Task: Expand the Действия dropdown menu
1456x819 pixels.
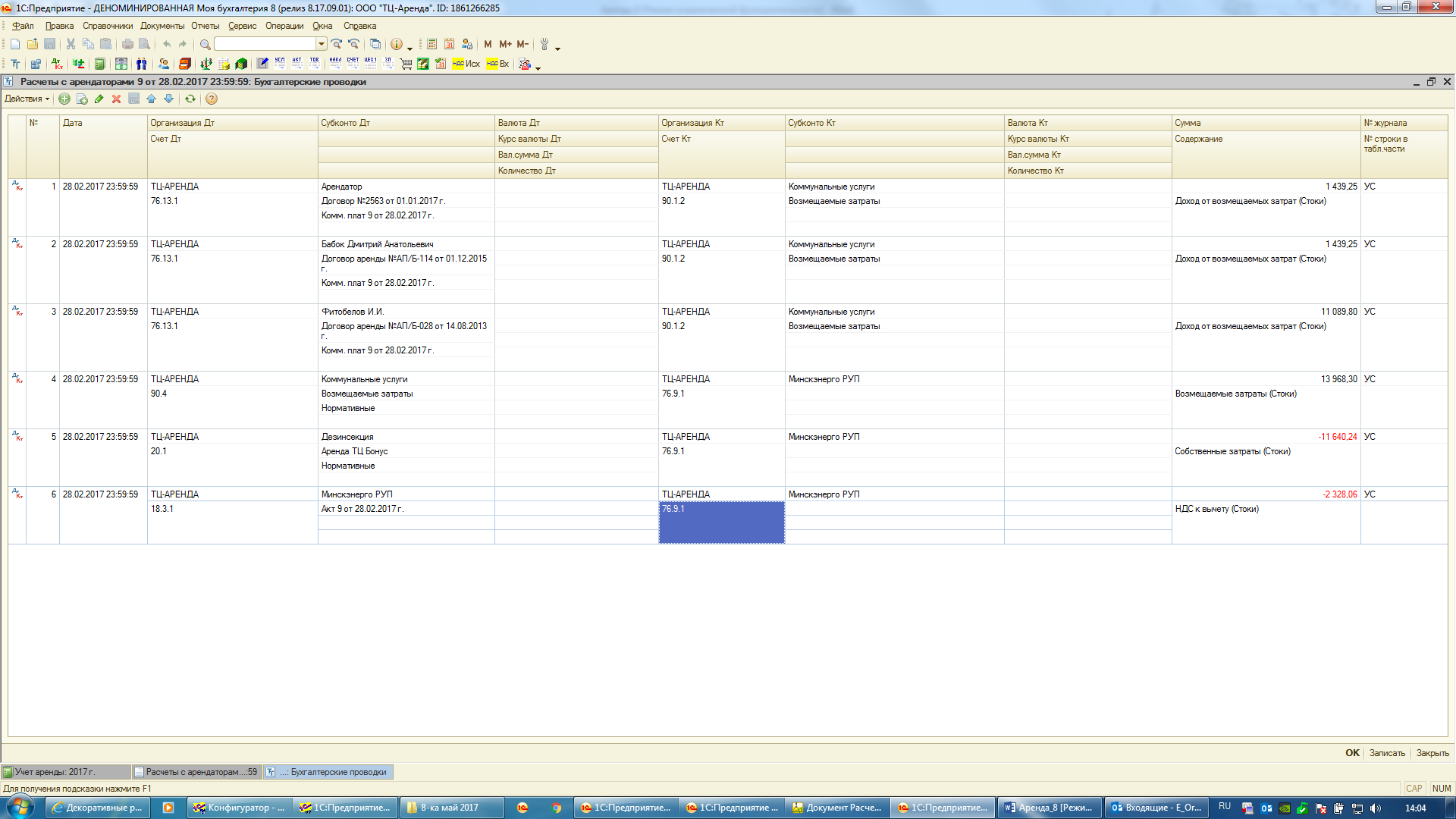Action: click(27, 99)
